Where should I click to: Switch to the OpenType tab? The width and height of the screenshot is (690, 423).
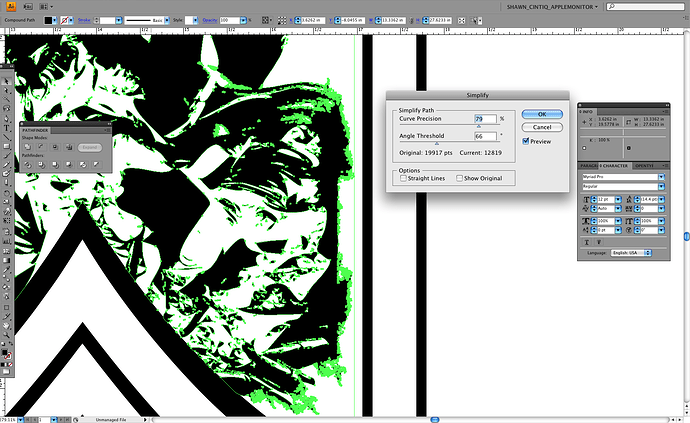point(644,166)
